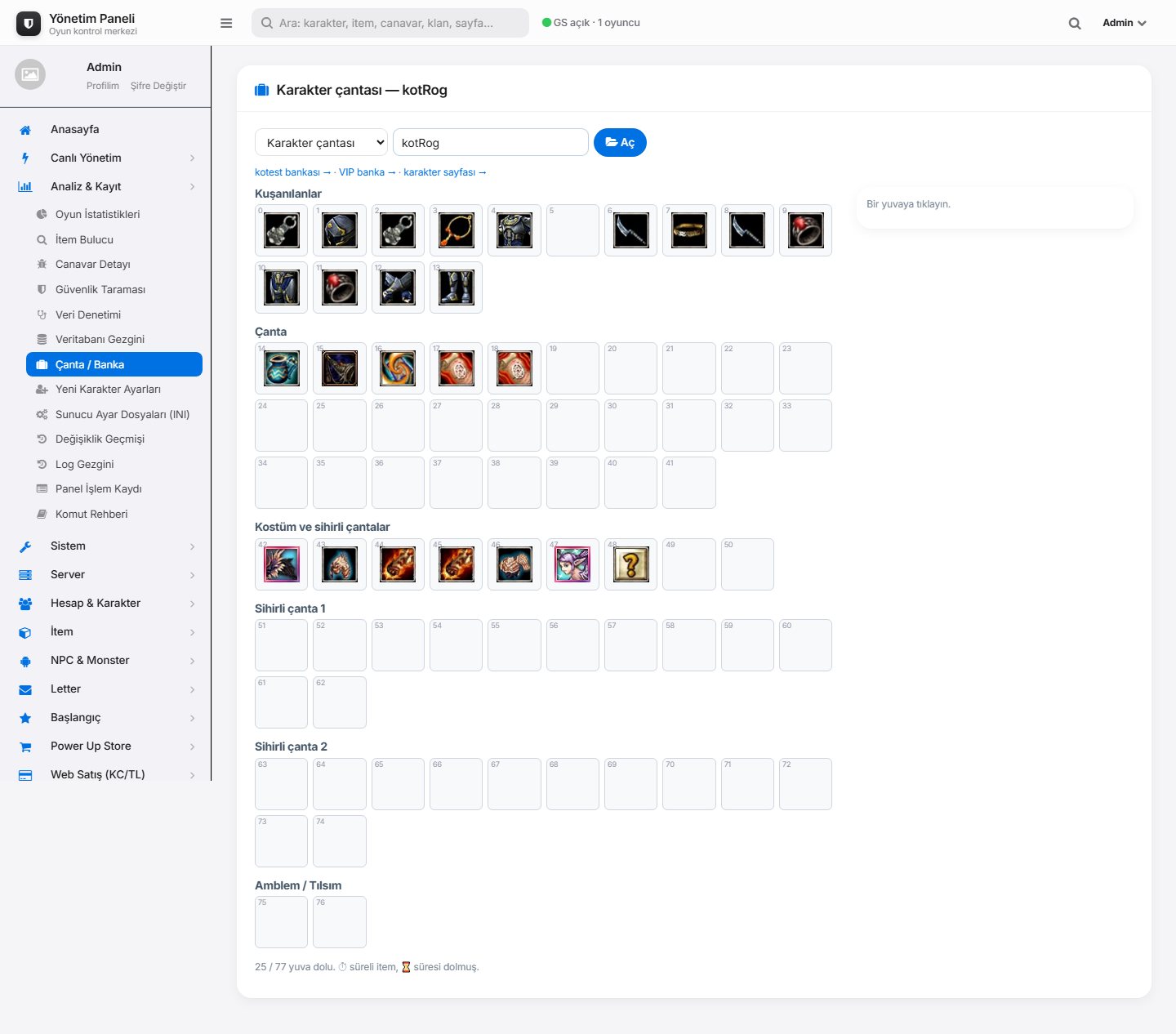Open the Admin user menu

1125,23
